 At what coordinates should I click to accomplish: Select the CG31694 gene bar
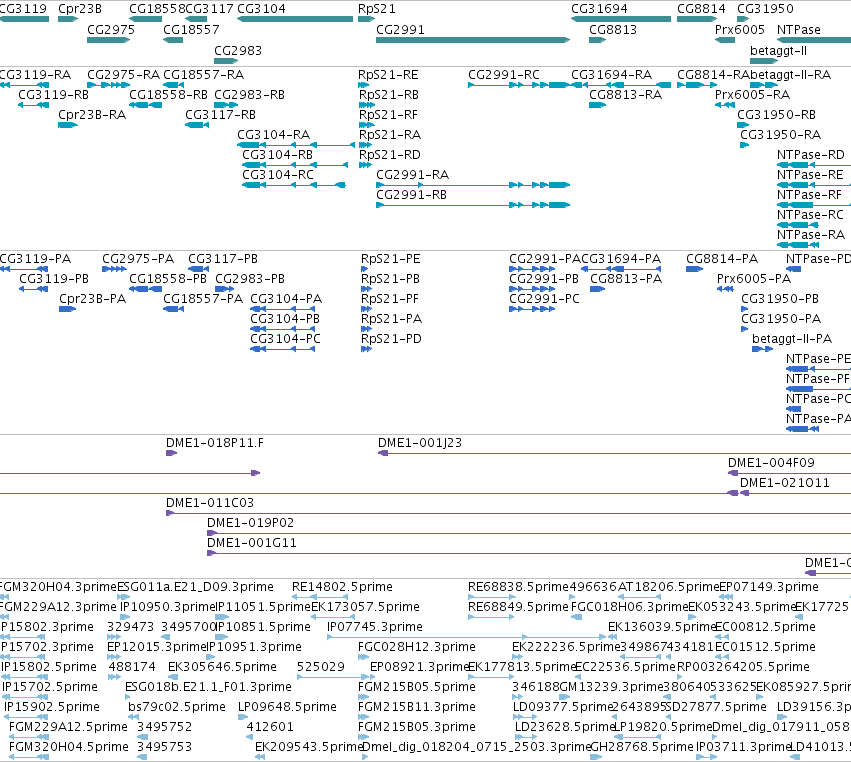click(621, 19)
